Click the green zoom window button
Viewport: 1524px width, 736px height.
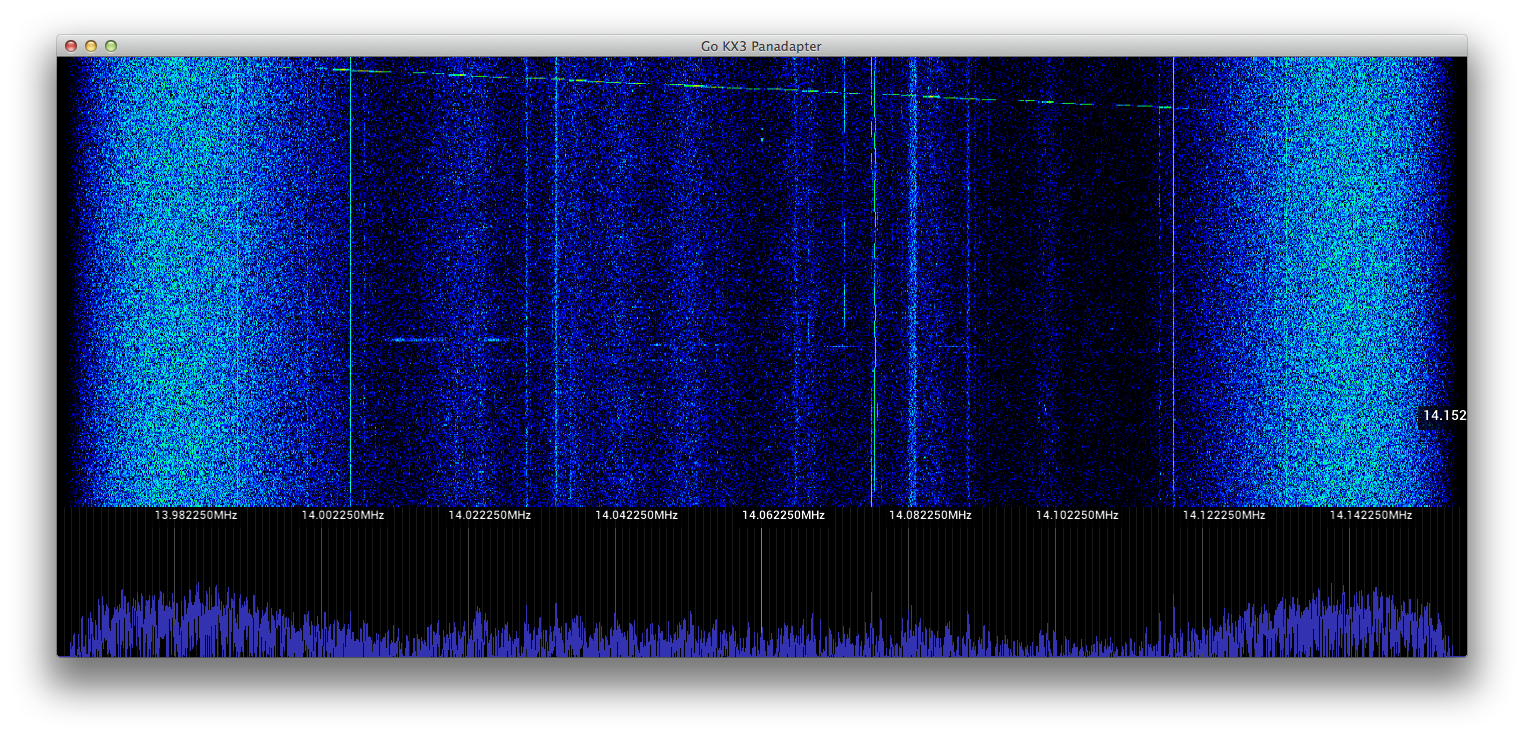(111, 46)
